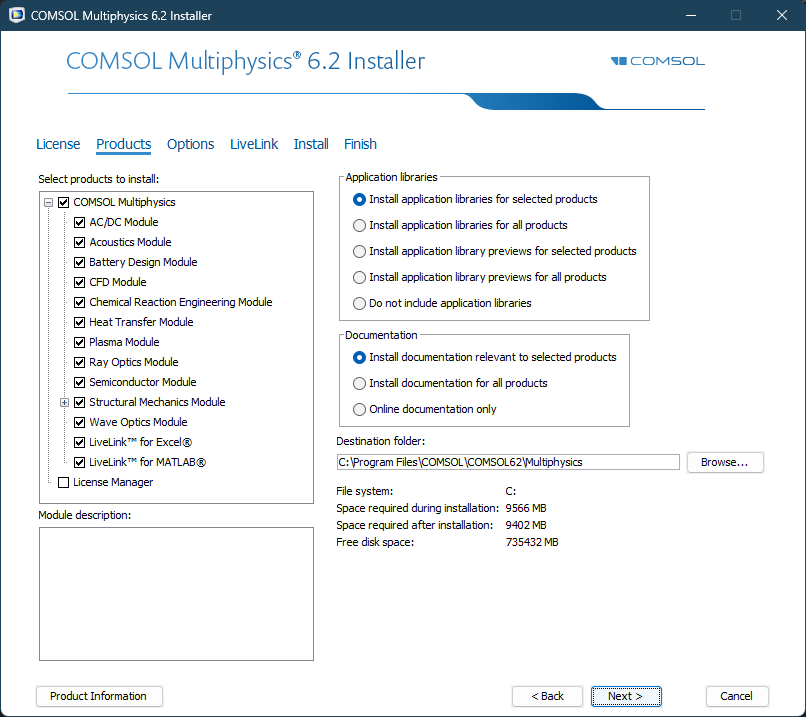Image resolution: width=806 pixels, height=717 pixels.
Task: Uncheck the AC/DC Module checkbox
Action: pyautogui.click(x=80, y=222)
